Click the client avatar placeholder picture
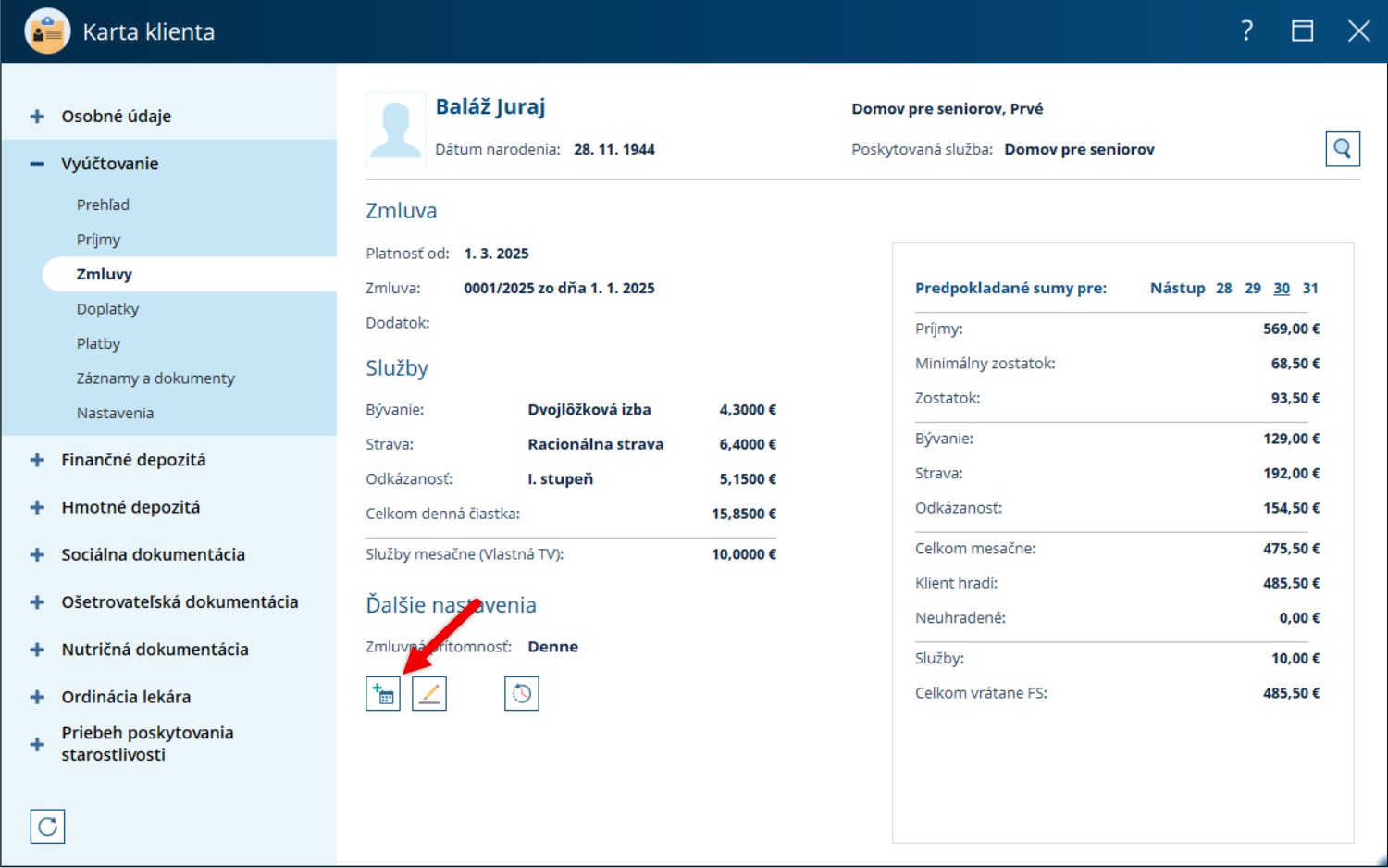The height and width of the screenshot is (868, 1388). click(396, 129)
